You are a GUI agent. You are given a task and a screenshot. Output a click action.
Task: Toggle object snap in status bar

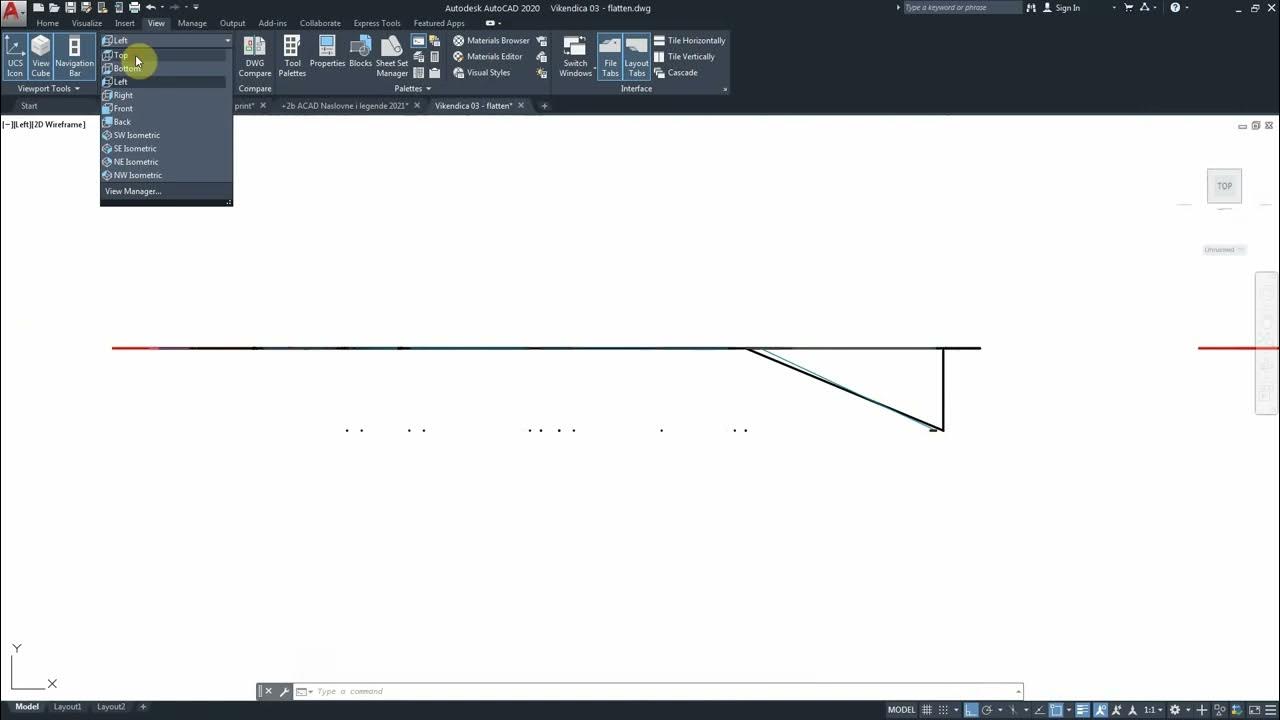pos(1056,710)
